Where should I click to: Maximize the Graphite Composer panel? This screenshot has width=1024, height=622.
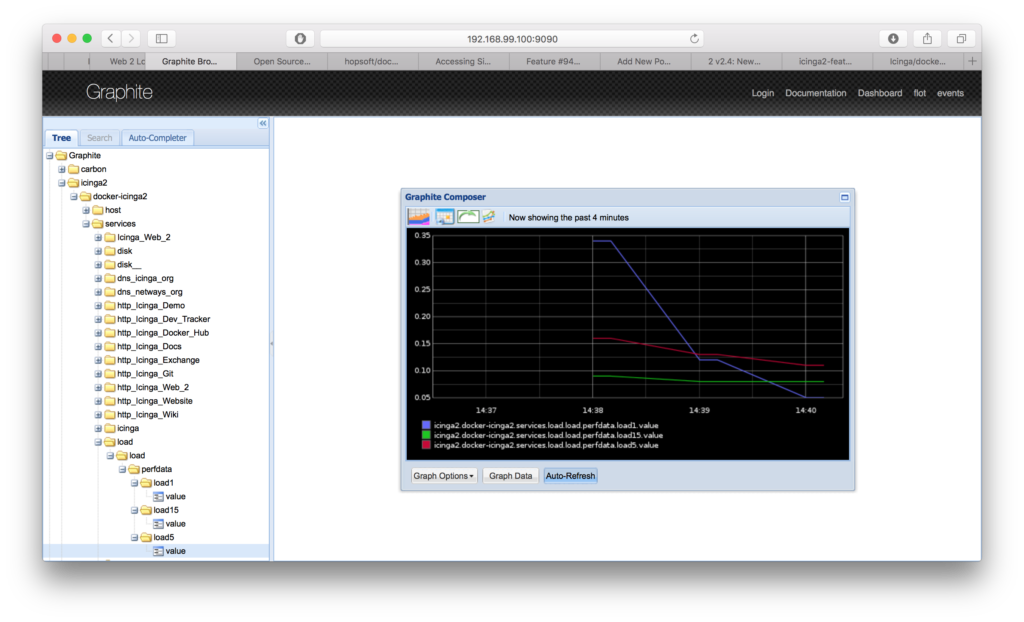844,197
